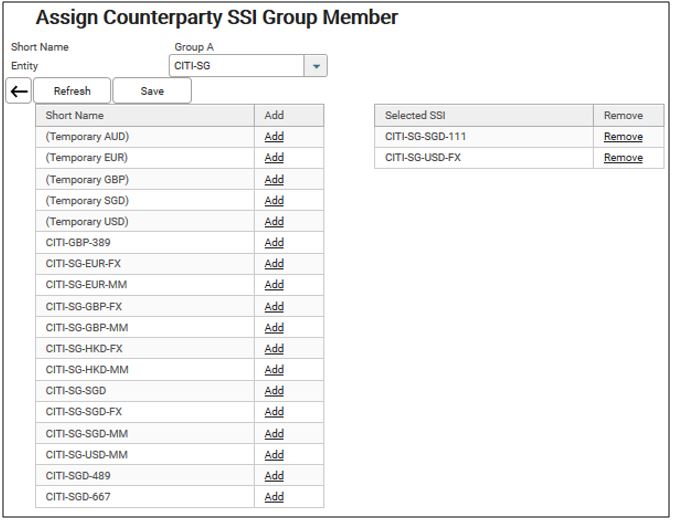The width and height of the screenshot is (674, 520).
Task: Add CITI-SG-GBP-MM to the group
Action: coord(274,328)
